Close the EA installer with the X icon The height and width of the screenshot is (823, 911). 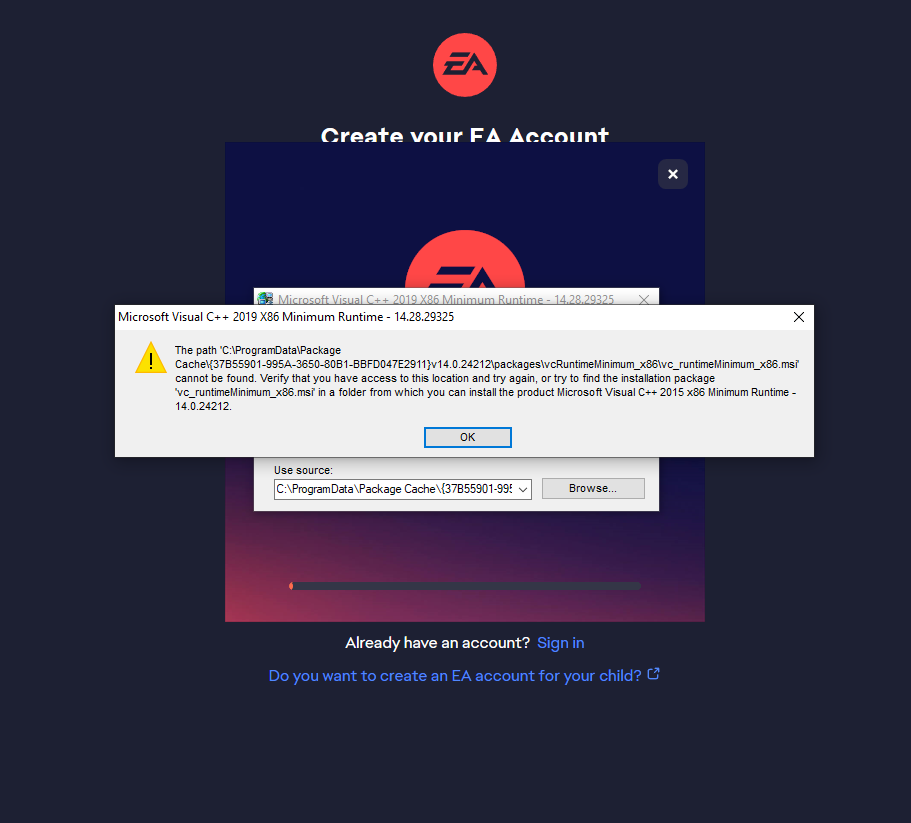[673, 174]
